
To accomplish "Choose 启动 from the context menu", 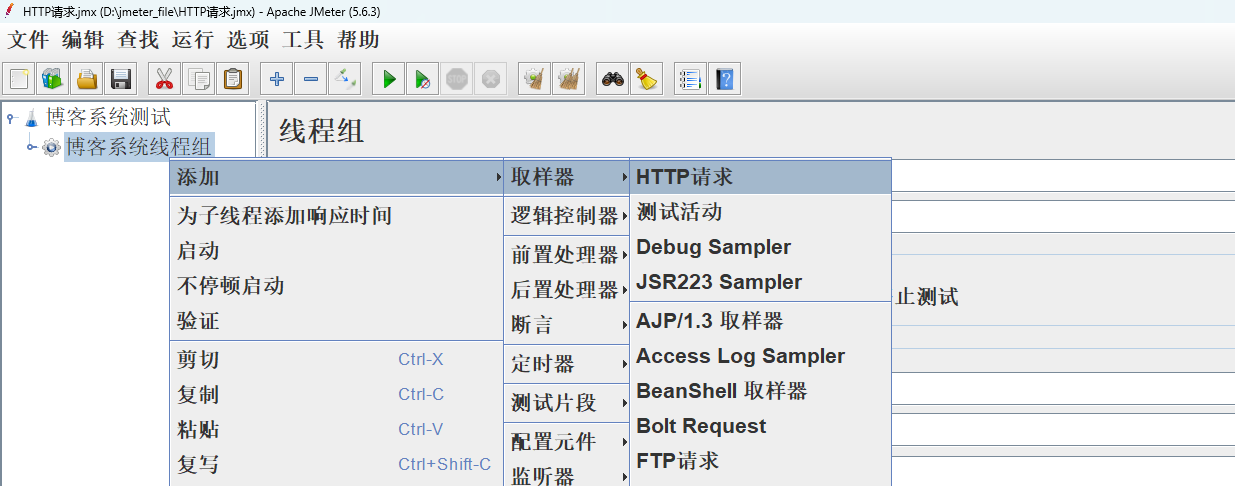I will tap(336, 251).
